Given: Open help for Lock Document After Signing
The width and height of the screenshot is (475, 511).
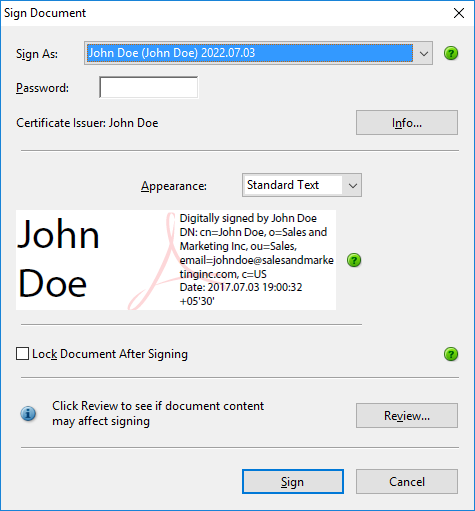Looking at the screenshot, I should click(x=451, y=354).
